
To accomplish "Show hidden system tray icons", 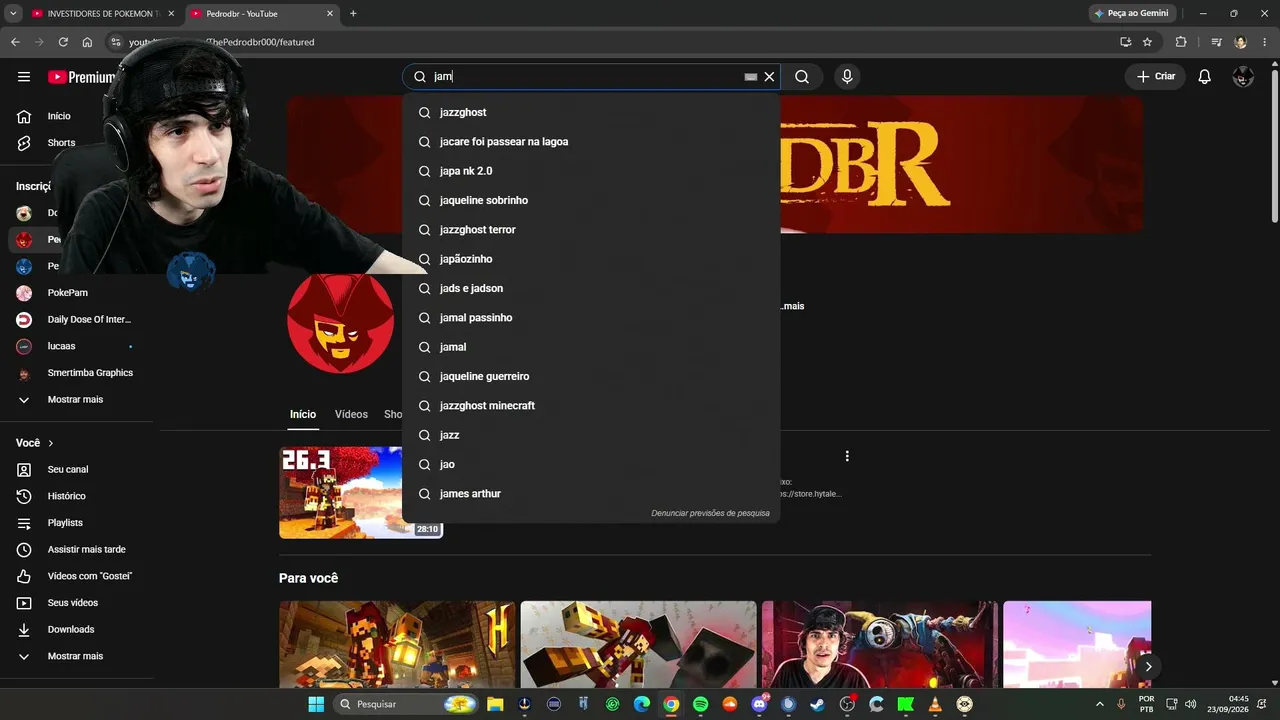I will tap(1100, 704).
